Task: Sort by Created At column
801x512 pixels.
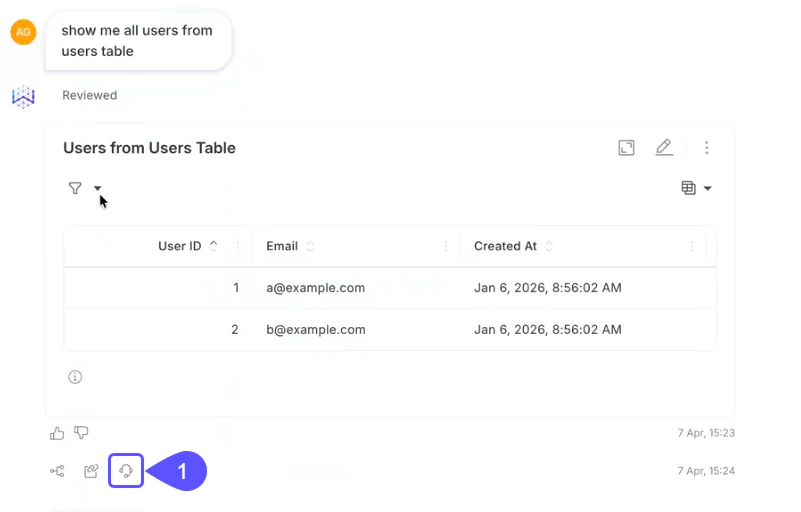Action: (x=549, y=246)
